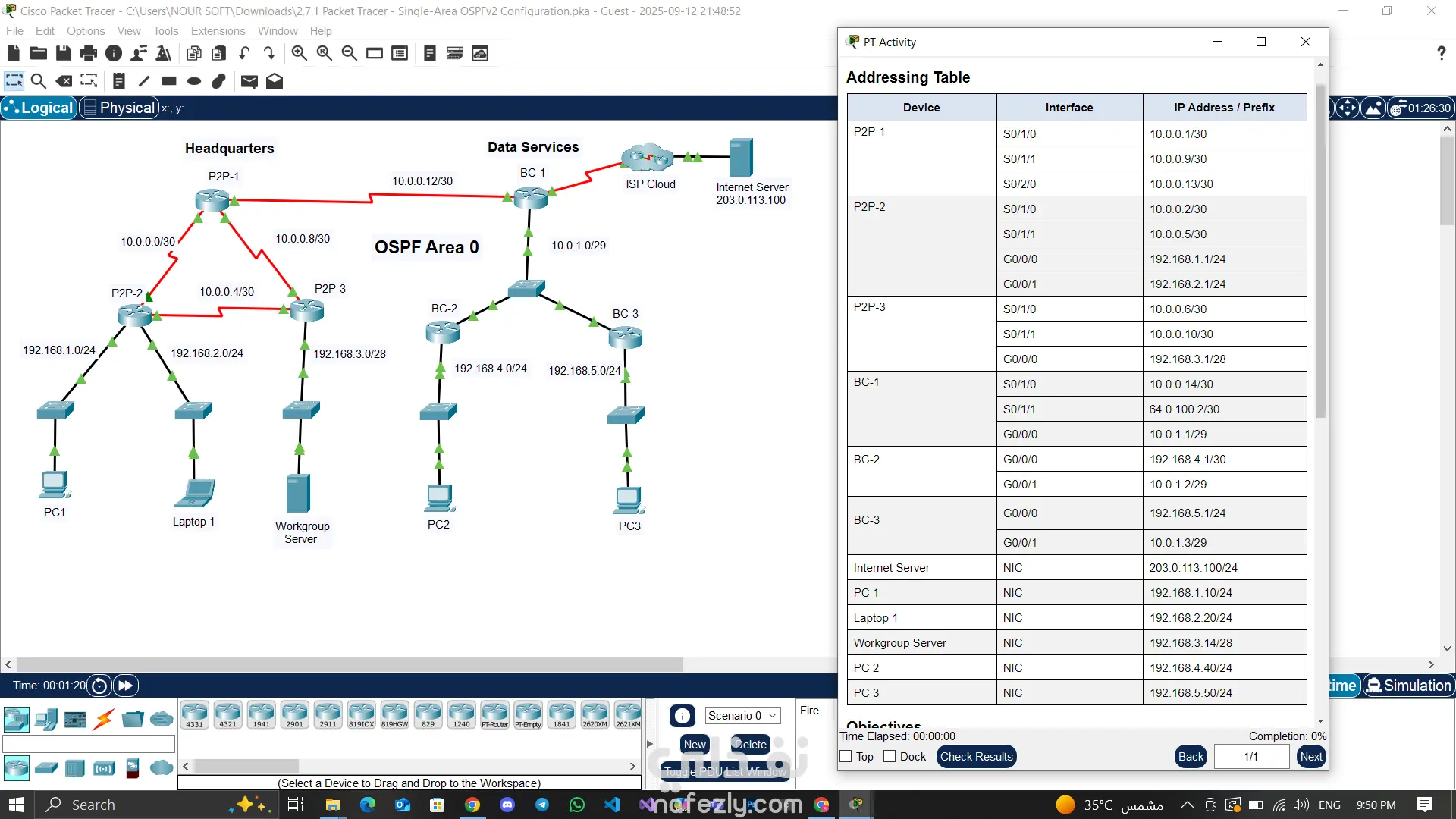This screenshot has width=1456, height=819.
Task: Click the Check Results button
Action: 976,757
